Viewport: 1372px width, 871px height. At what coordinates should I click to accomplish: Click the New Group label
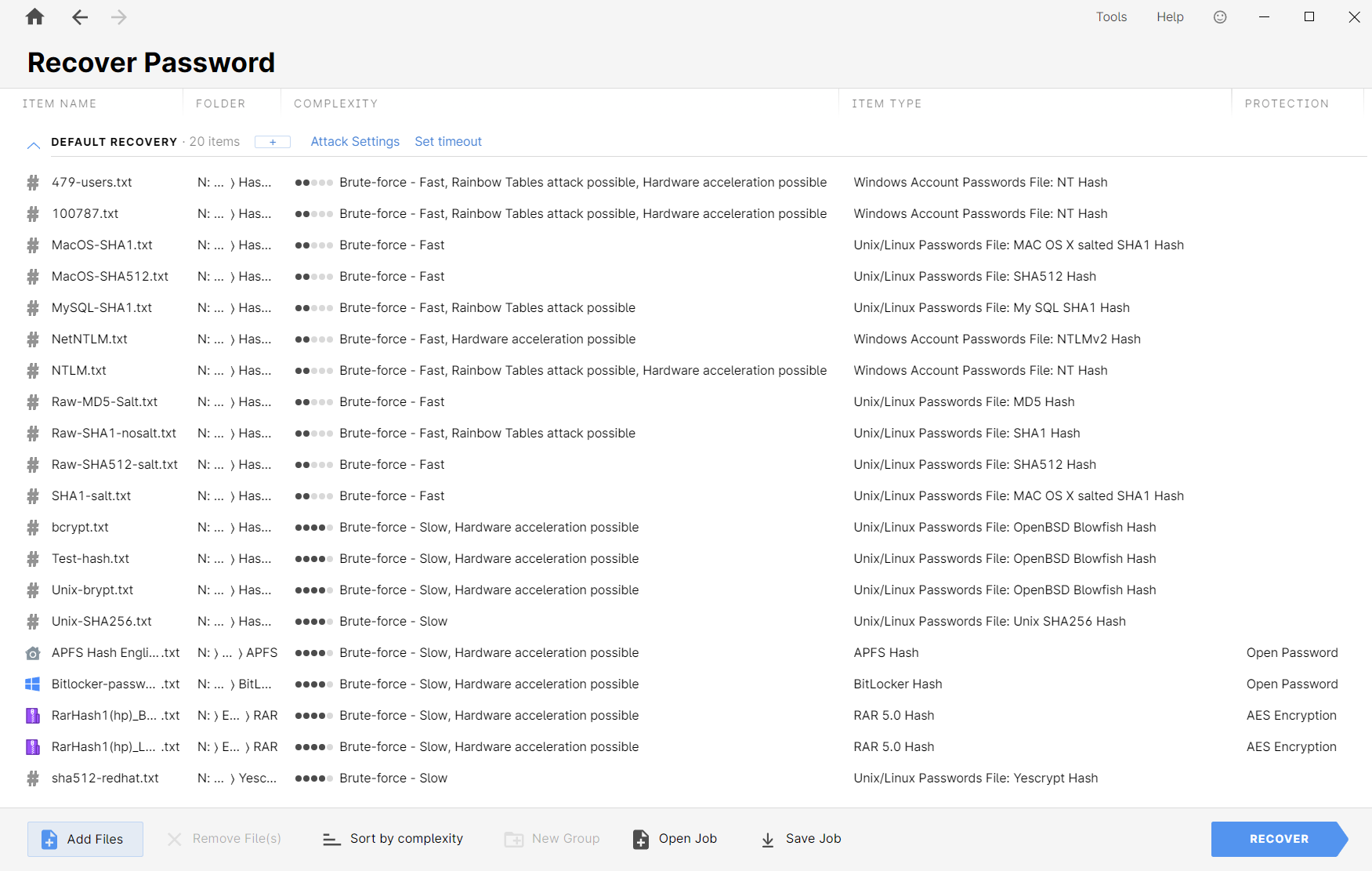tap(566, 839)
